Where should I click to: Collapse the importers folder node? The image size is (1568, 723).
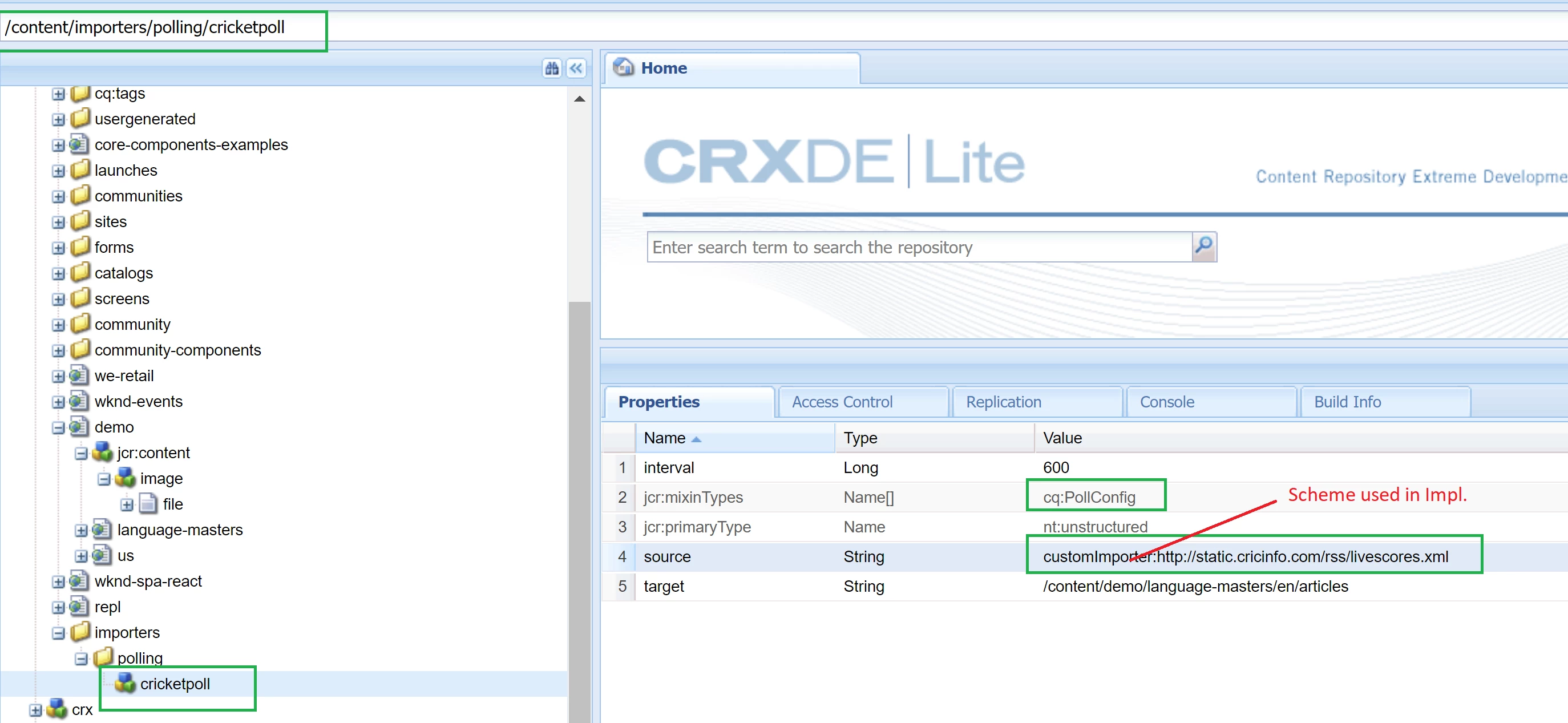coord(58,633)
